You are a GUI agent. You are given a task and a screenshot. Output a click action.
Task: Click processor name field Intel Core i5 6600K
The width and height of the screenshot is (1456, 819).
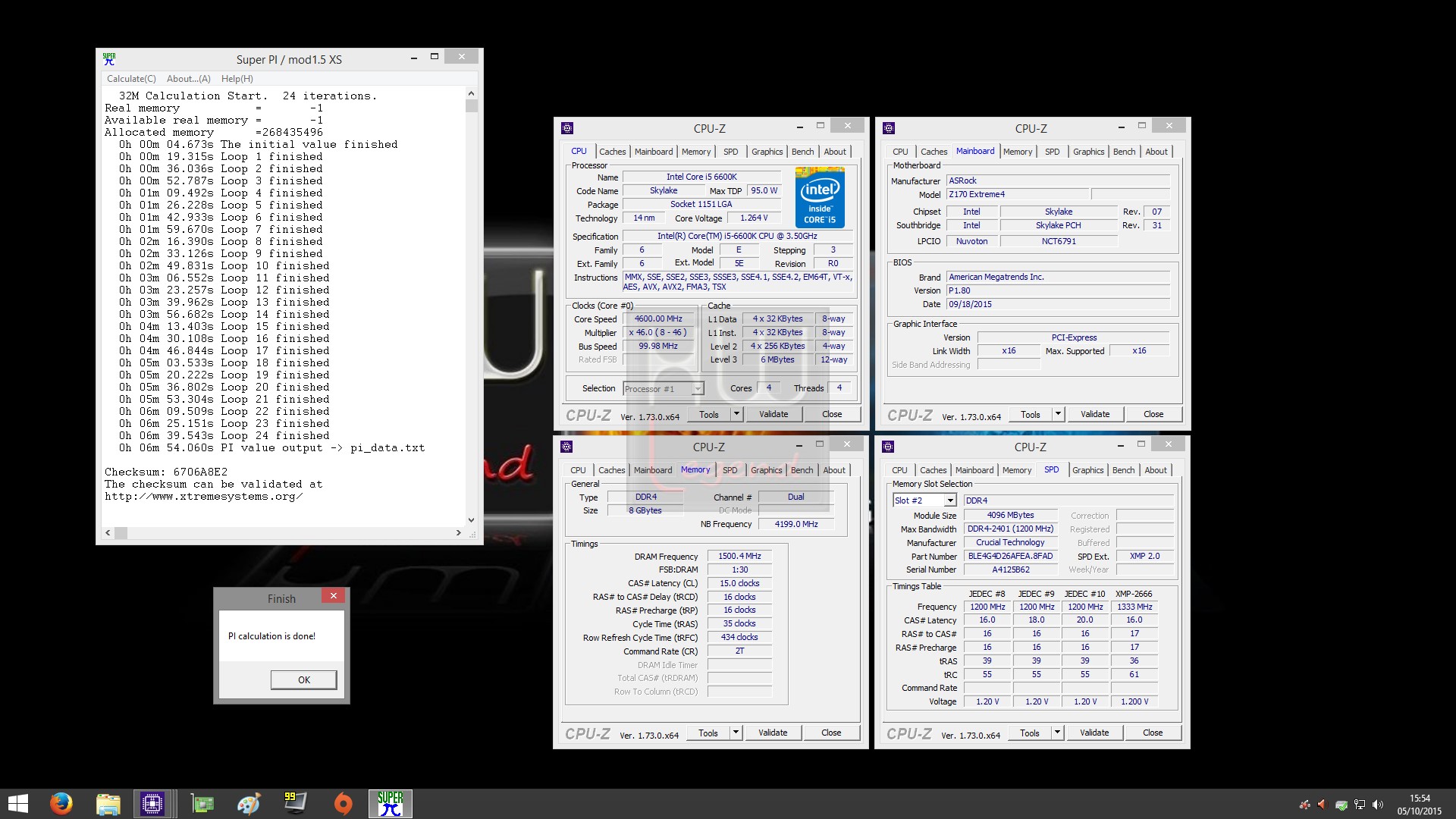coord(702,177)
